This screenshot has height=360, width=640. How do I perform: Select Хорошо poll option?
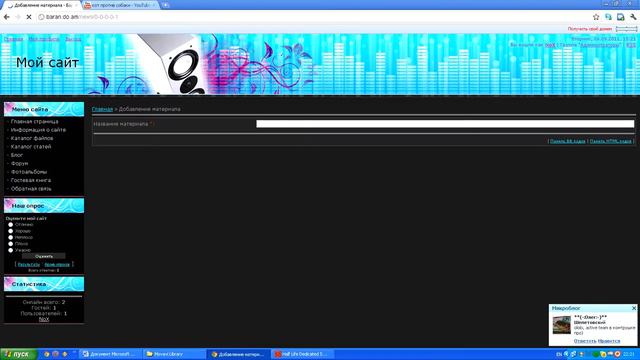click(11, 231)
